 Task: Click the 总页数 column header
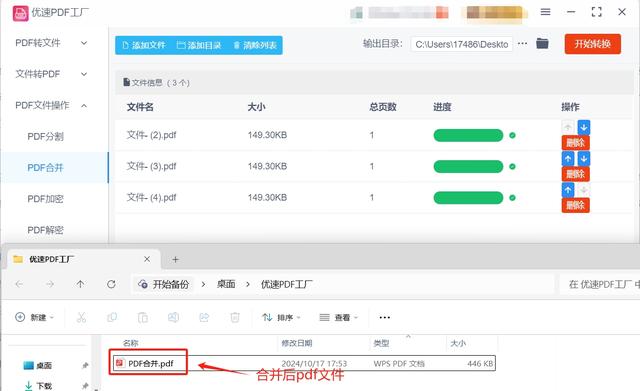pos(382,107)
